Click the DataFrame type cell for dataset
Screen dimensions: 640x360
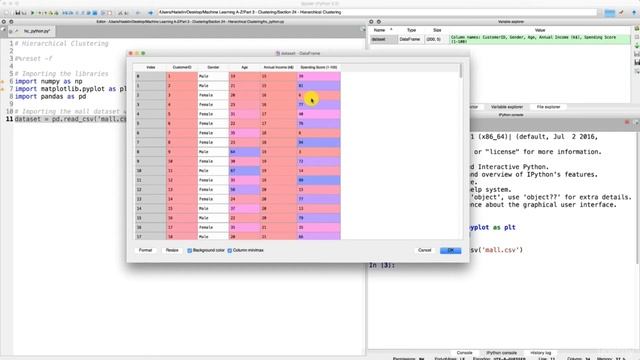pyautogui.click(x=411, y=39)
